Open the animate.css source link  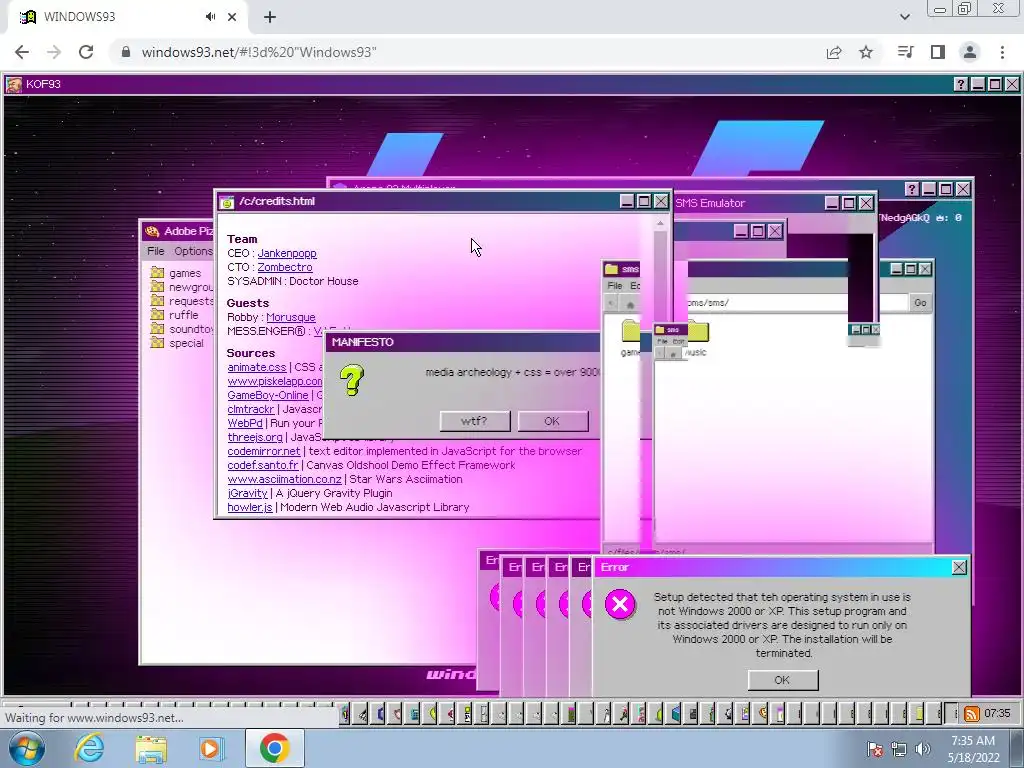pyautogui.click(x=257, y=367)
